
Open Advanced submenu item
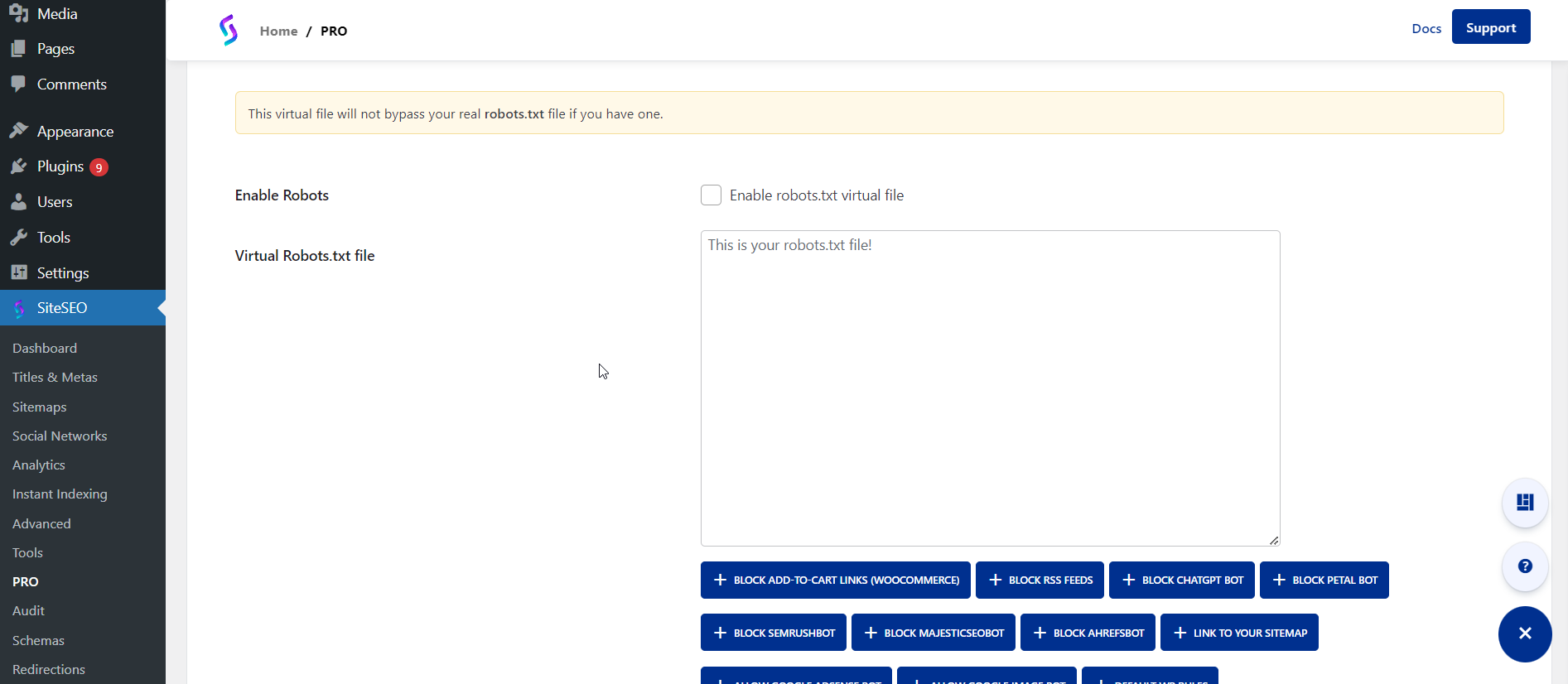coord(41,523)
